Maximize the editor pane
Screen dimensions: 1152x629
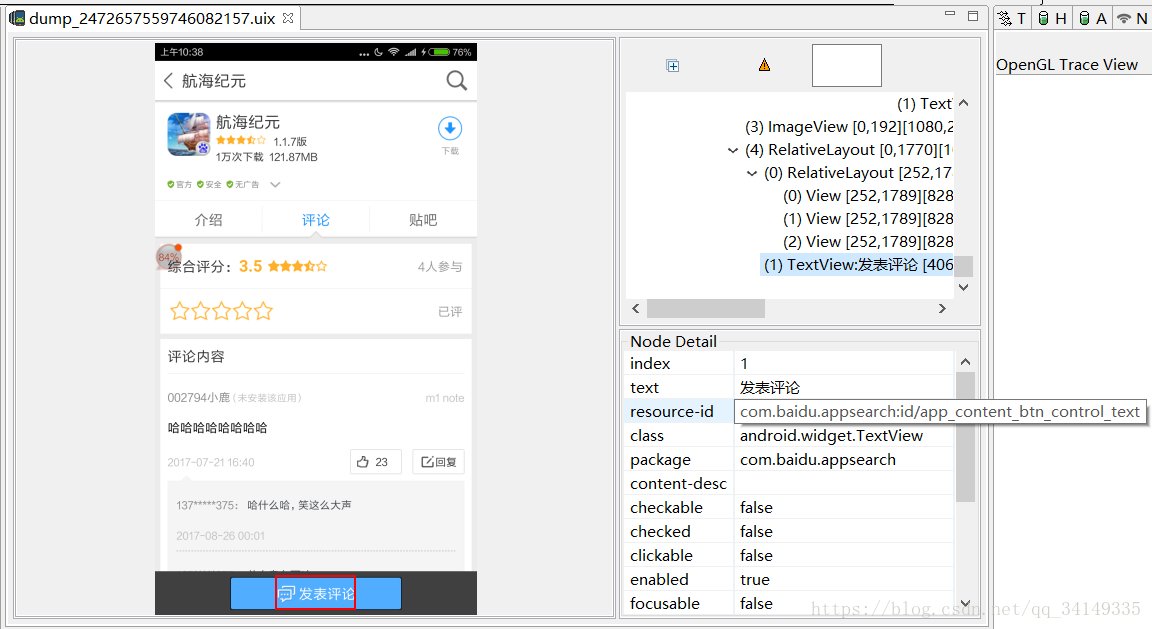point(973,15)
